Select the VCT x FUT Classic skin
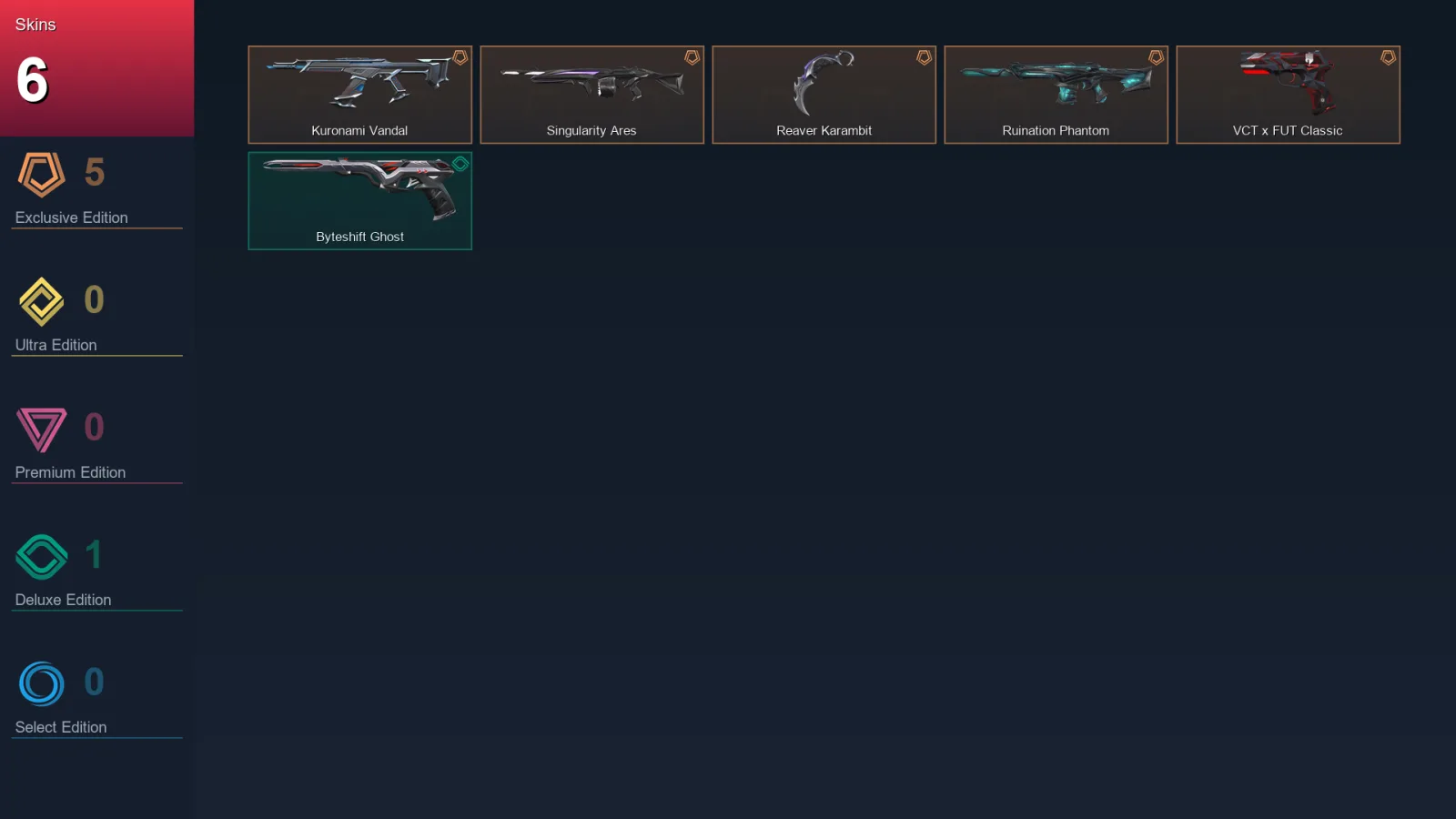This screenshot has width=1456, height=819. 1288,95
